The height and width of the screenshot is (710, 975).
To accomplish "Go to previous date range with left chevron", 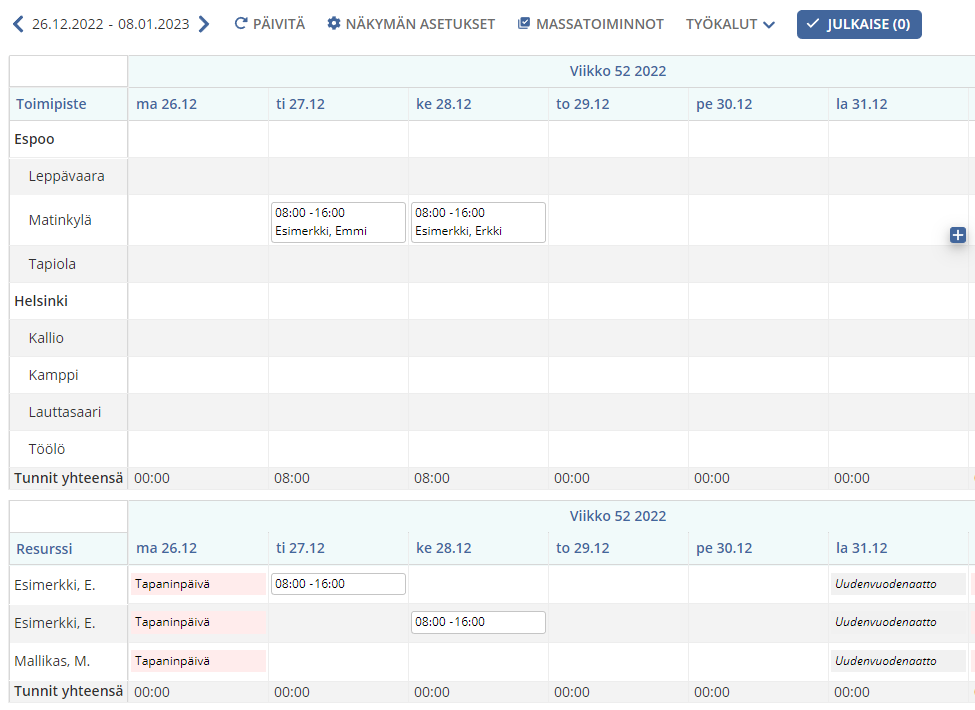I will 18,24.
